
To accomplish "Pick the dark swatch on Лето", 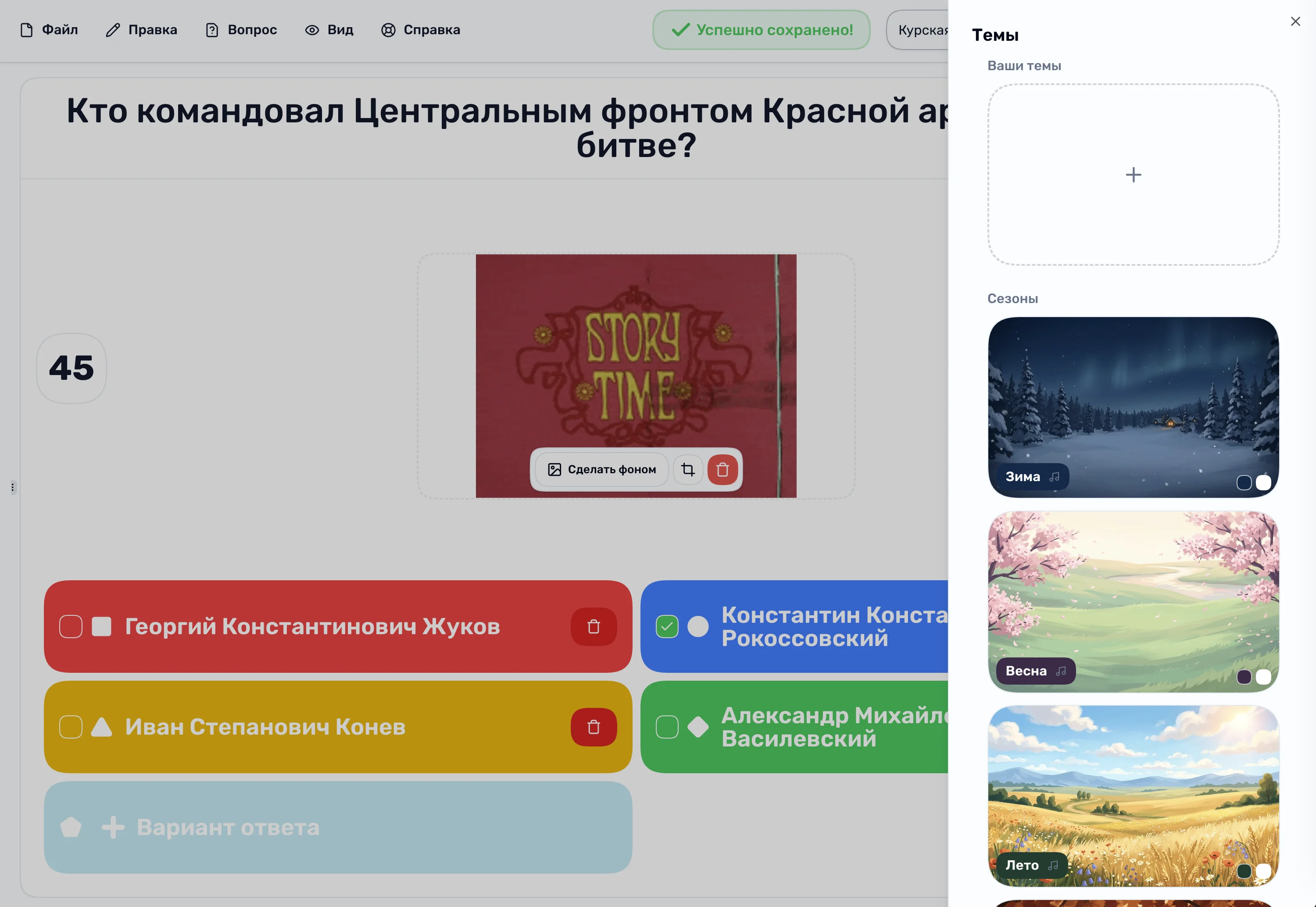I will 1244,871.
